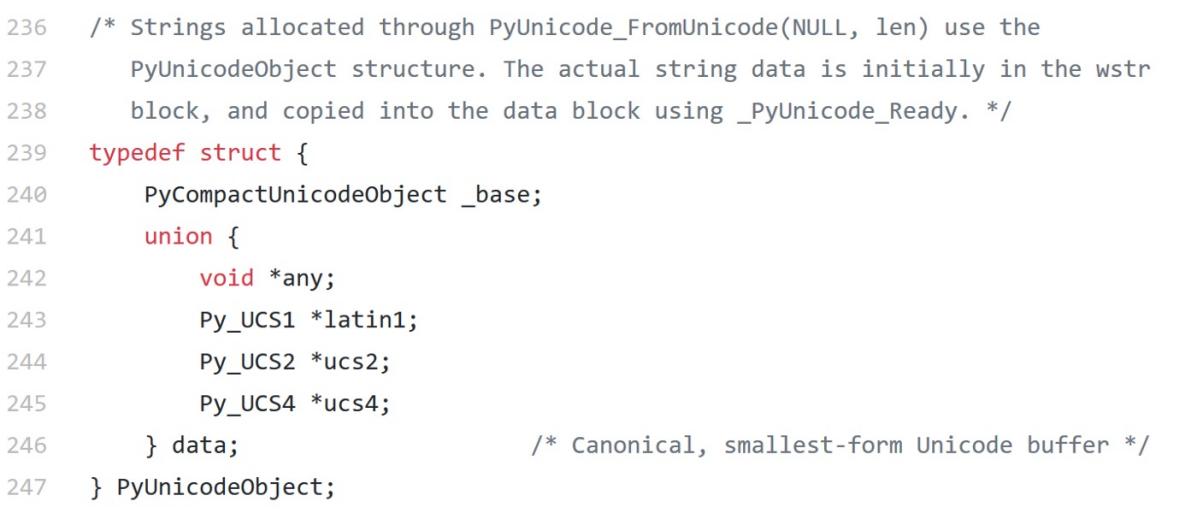
Task: Click the union keyword
Action: tap(179, 237)
